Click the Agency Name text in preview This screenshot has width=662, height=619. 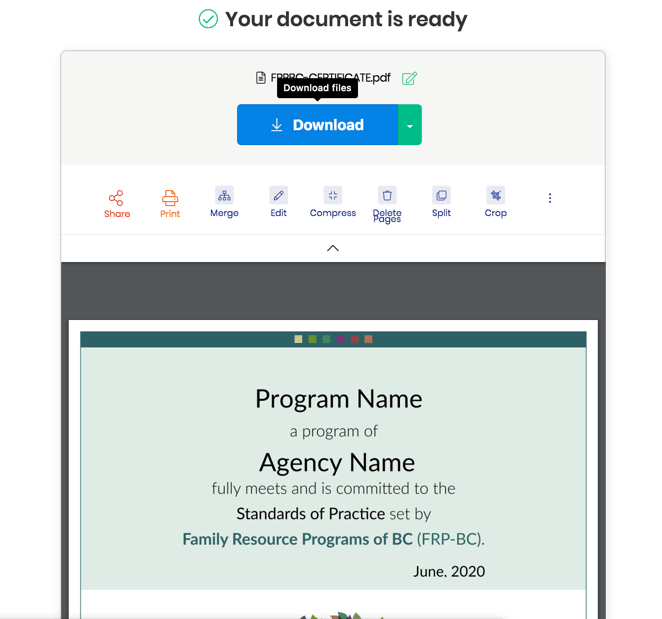point(336,462)
